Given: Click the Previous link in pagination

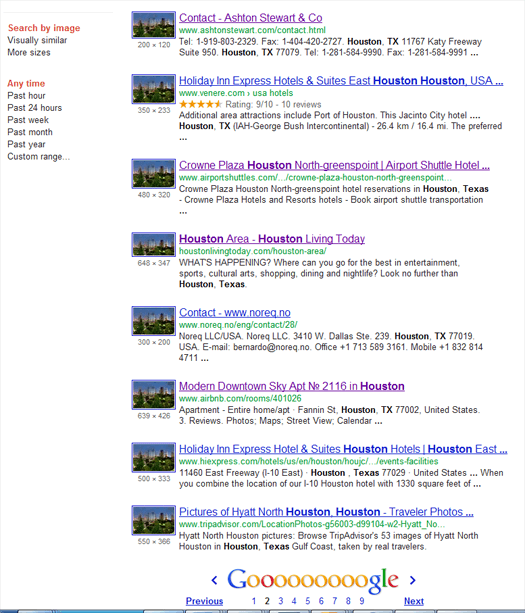Looking at the screenshot, I should tap(204, 601).
